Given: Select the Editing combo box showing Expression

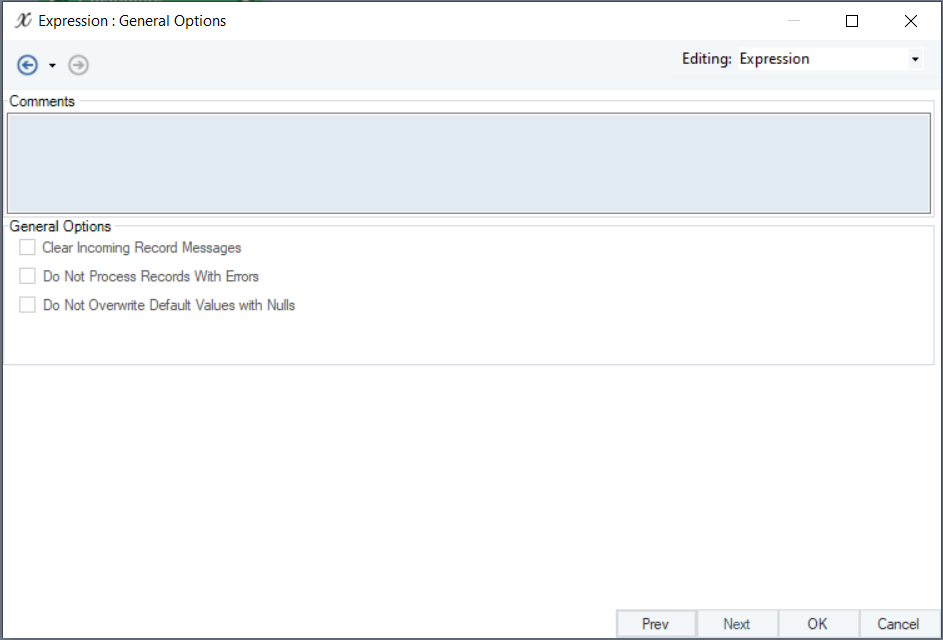Looking at the screenshot, I should (820, 59).
